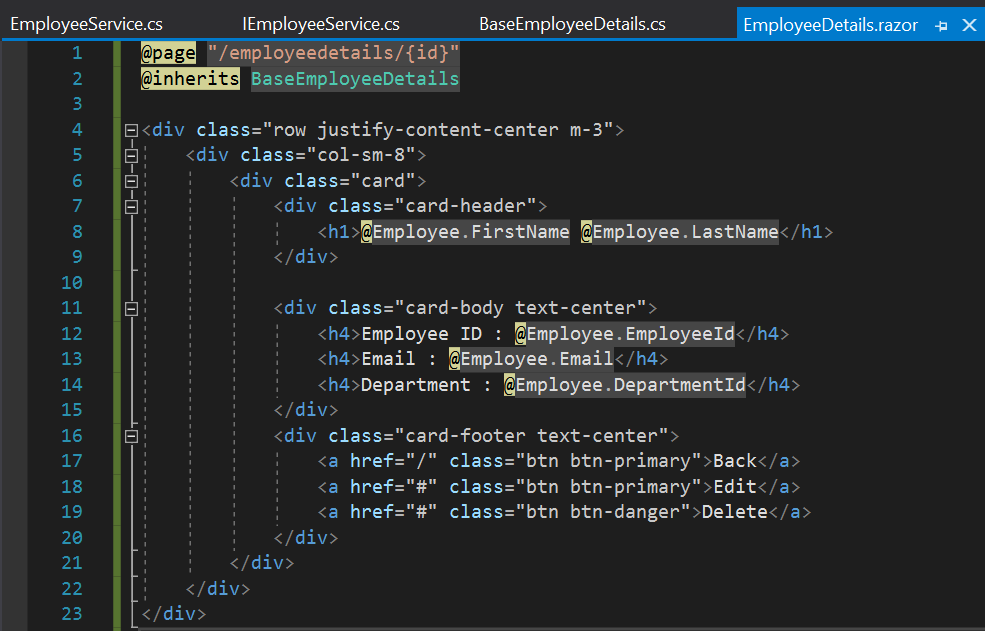
Task: Collapse the col-sm-8 div on line 5
Action: (131, 156)
